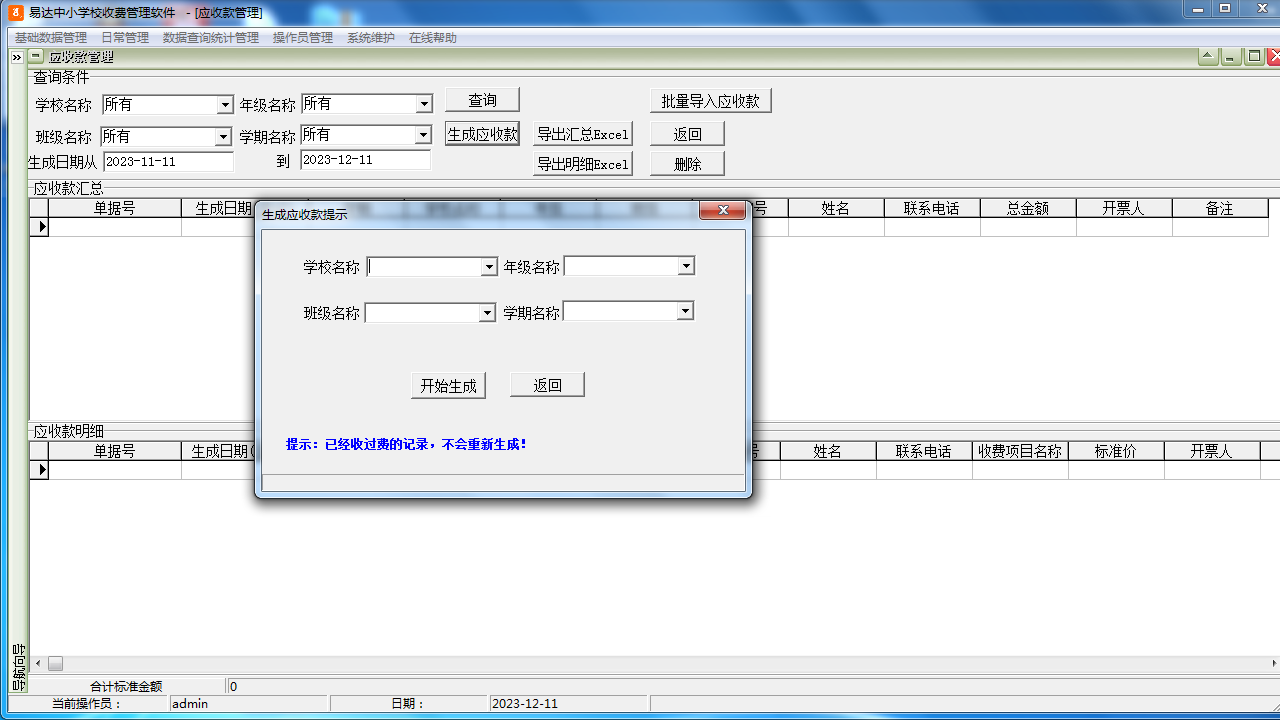Image resolution: width=1280 pixels, height=720 pixels.
Task: Collapse the 应收款管理 panel using the minus icon
Action: 36,57
